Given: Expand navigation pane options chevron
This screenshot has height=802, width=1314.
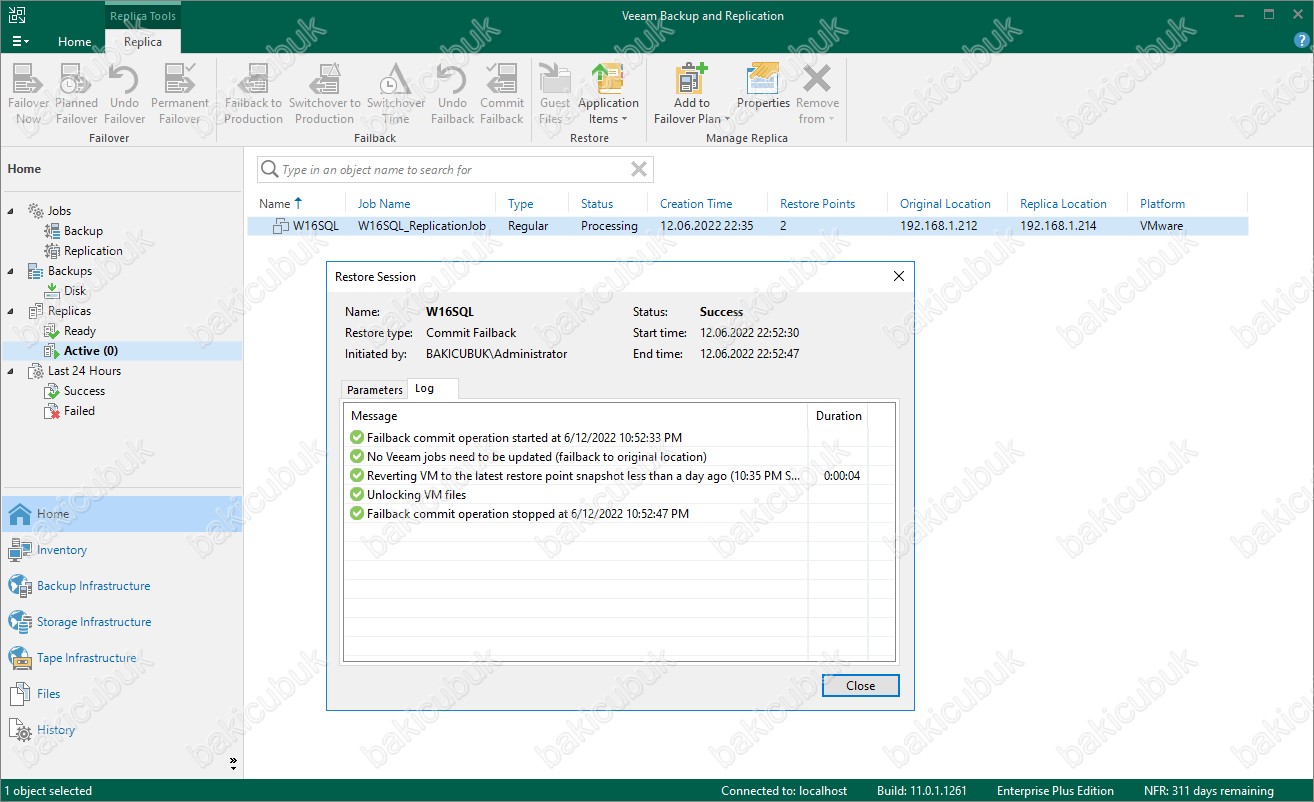Looking at the screenshot, I should click(233, 763).
